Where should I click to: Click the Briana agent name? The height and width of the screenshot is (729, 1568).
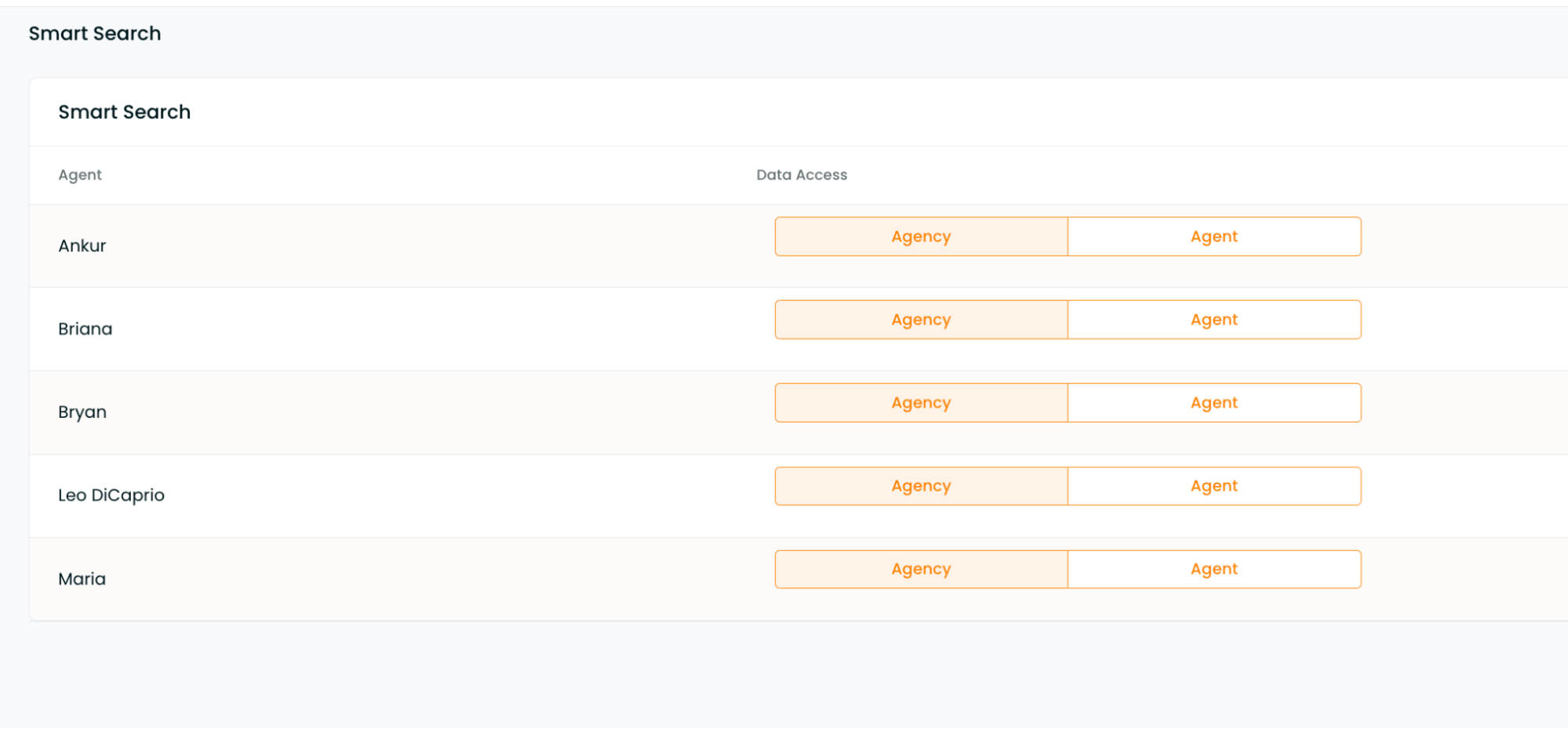(85, 329)
